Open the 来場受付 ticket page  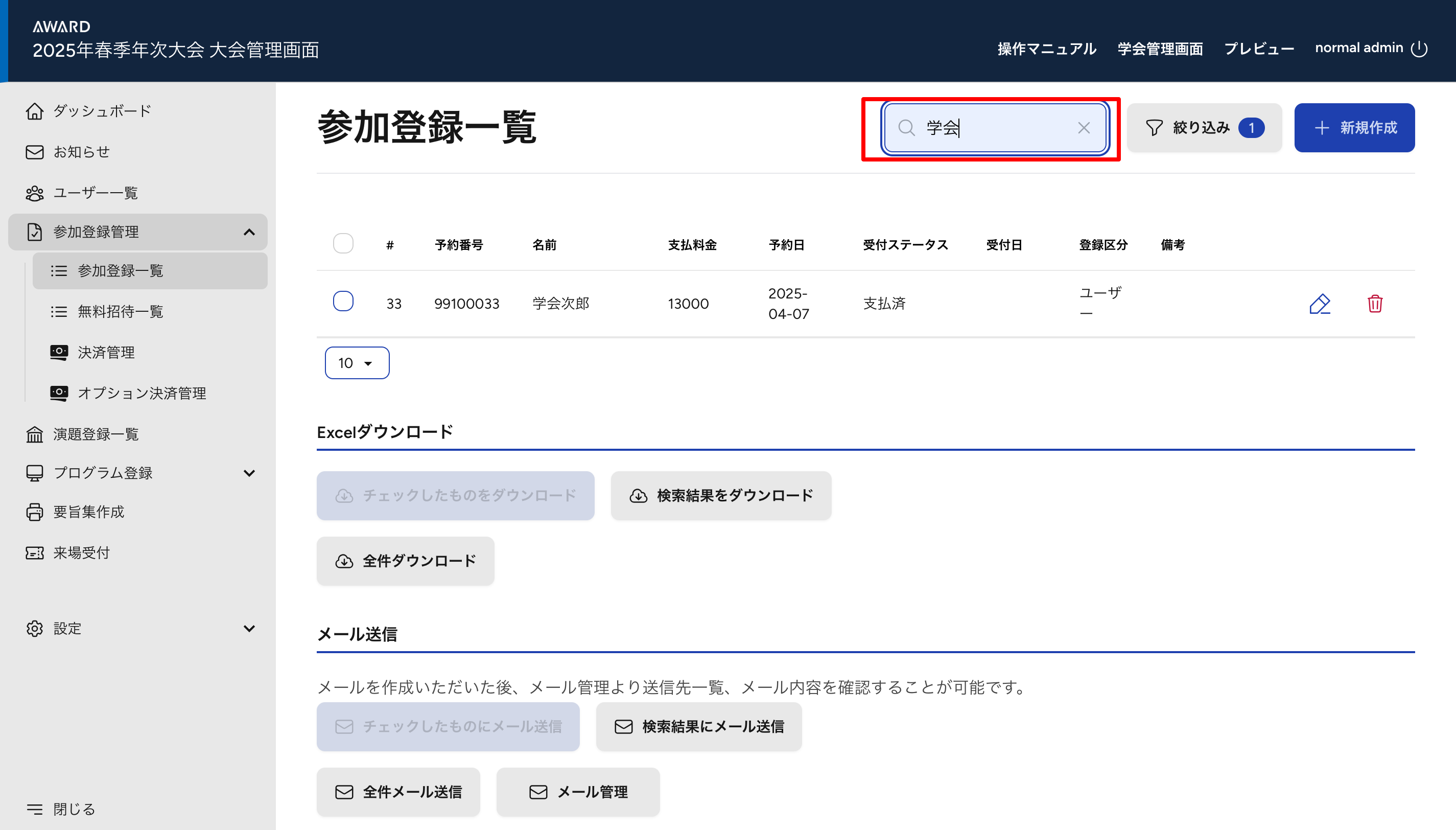tap(81, 552)
